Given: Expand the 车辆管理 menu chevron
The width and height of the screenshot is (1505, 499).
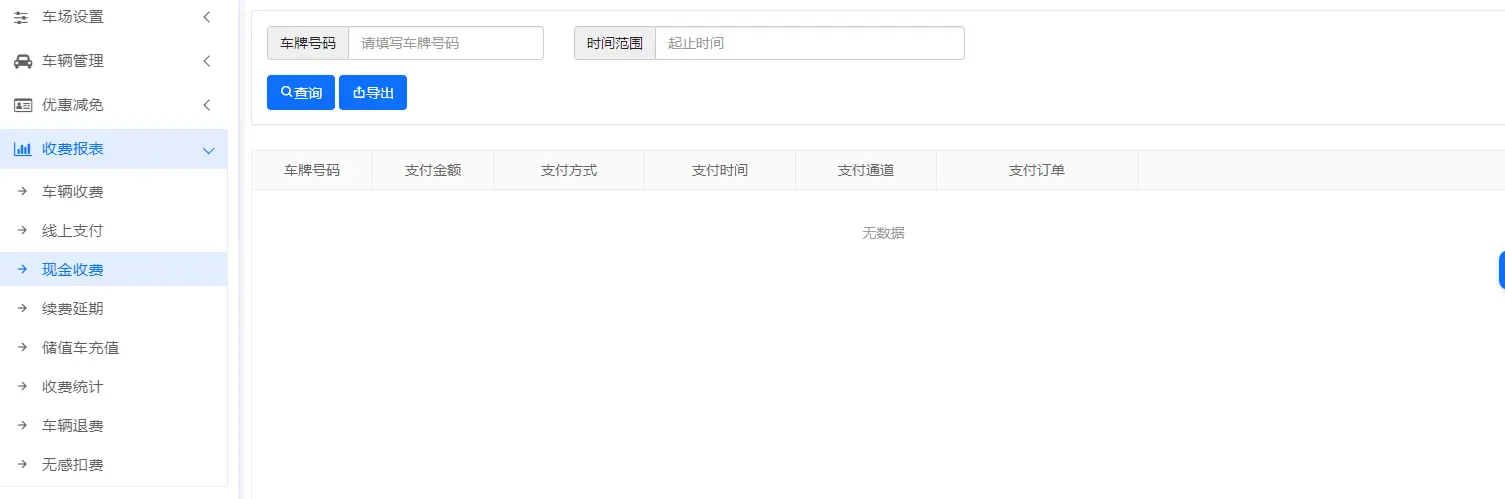Looking at the screenshot, I should (x=206, y=61).
